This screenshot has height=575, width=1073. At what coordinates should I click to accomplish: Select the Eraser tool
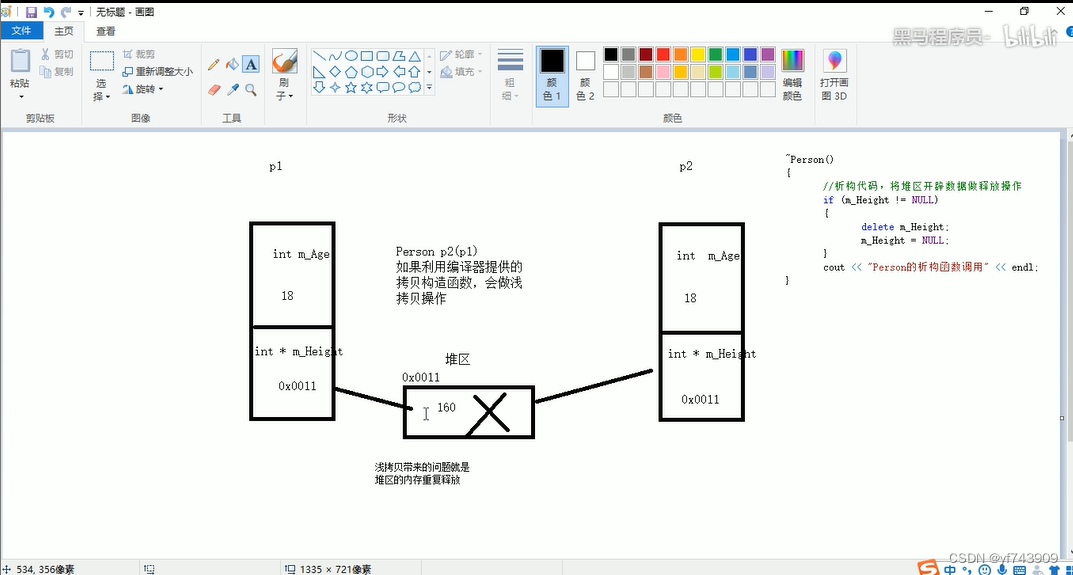point(213,89)
